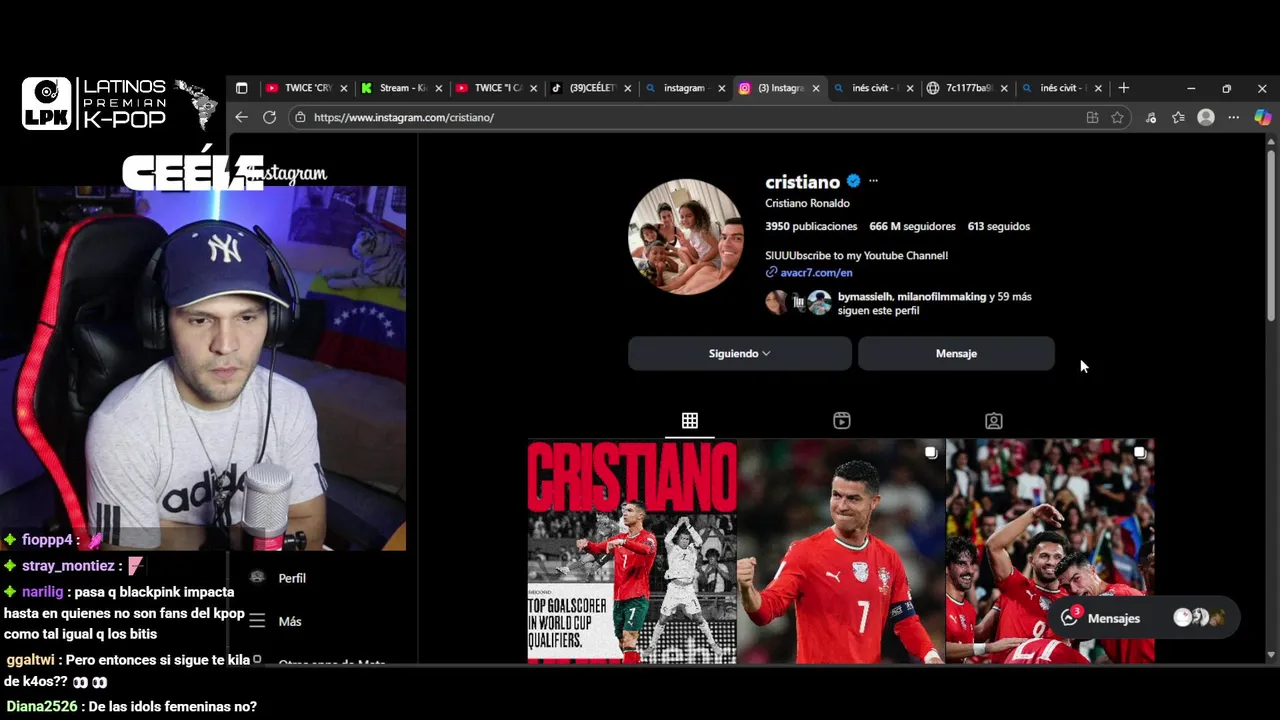The height and width of the screenshot is (720, 1280).
Task: Click chat username narilig
Action: tap(42, 592)
